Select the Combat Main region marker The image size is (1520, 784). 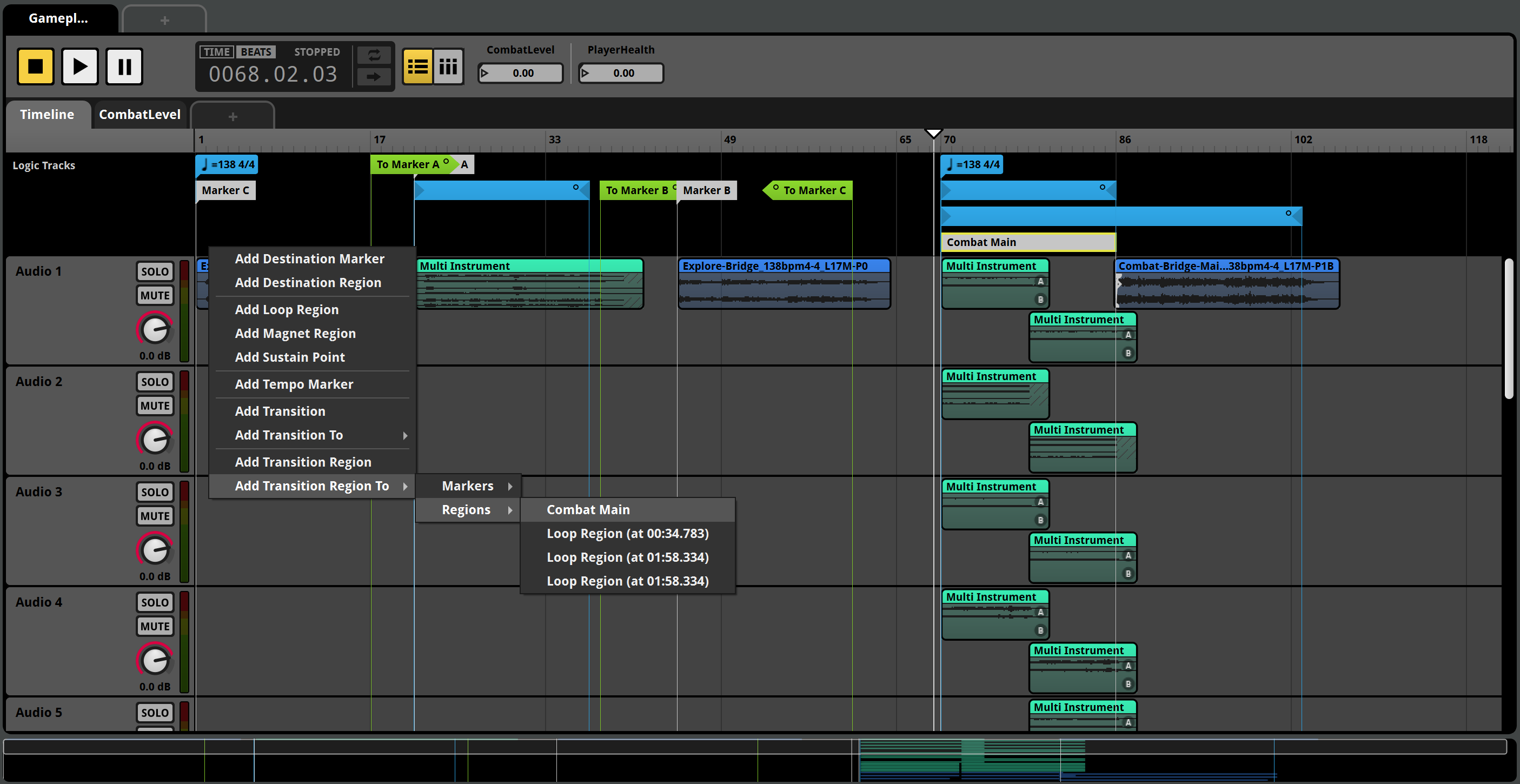[1027, 242]
